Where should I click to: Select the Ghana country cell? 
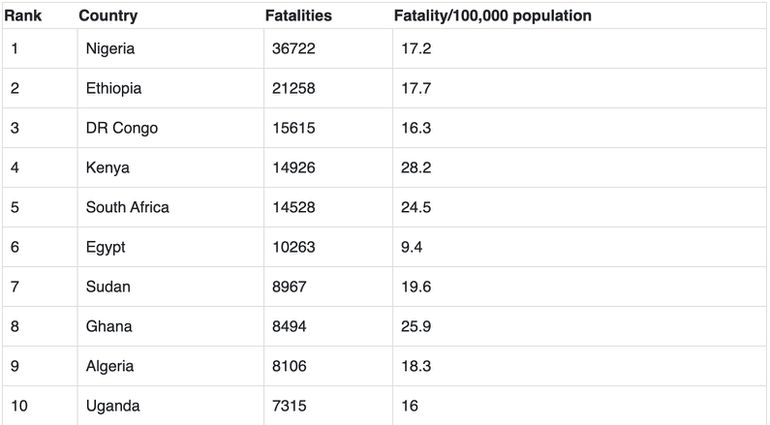[x=108, y=326]
